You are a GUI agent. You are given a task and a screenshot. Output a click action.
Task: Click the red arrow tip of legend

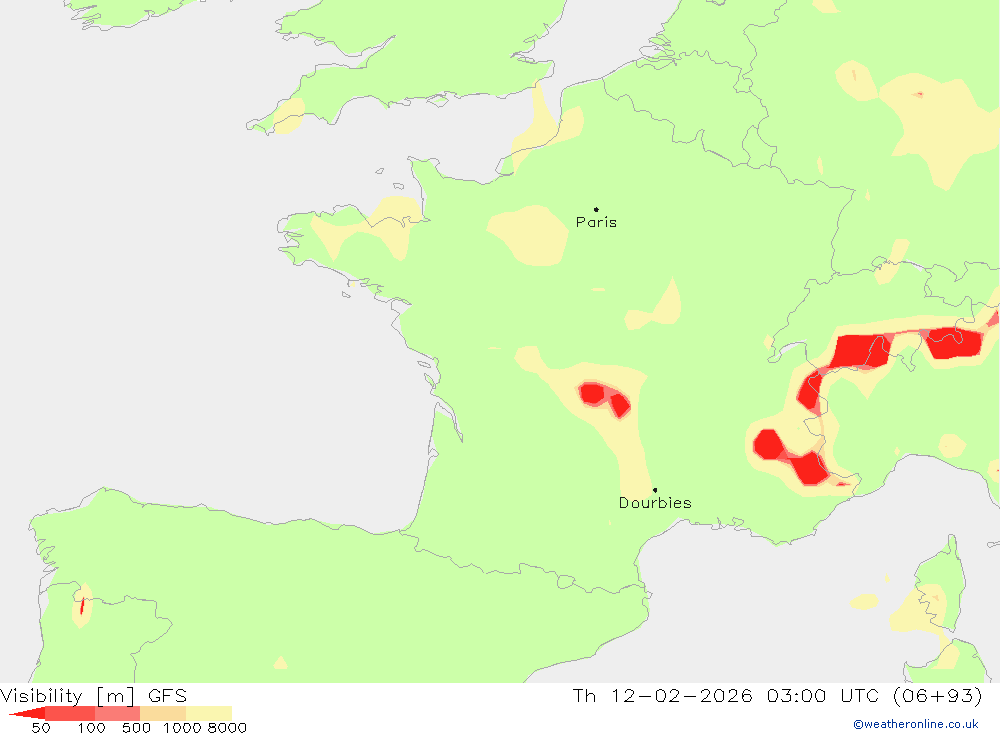[27, 713]
